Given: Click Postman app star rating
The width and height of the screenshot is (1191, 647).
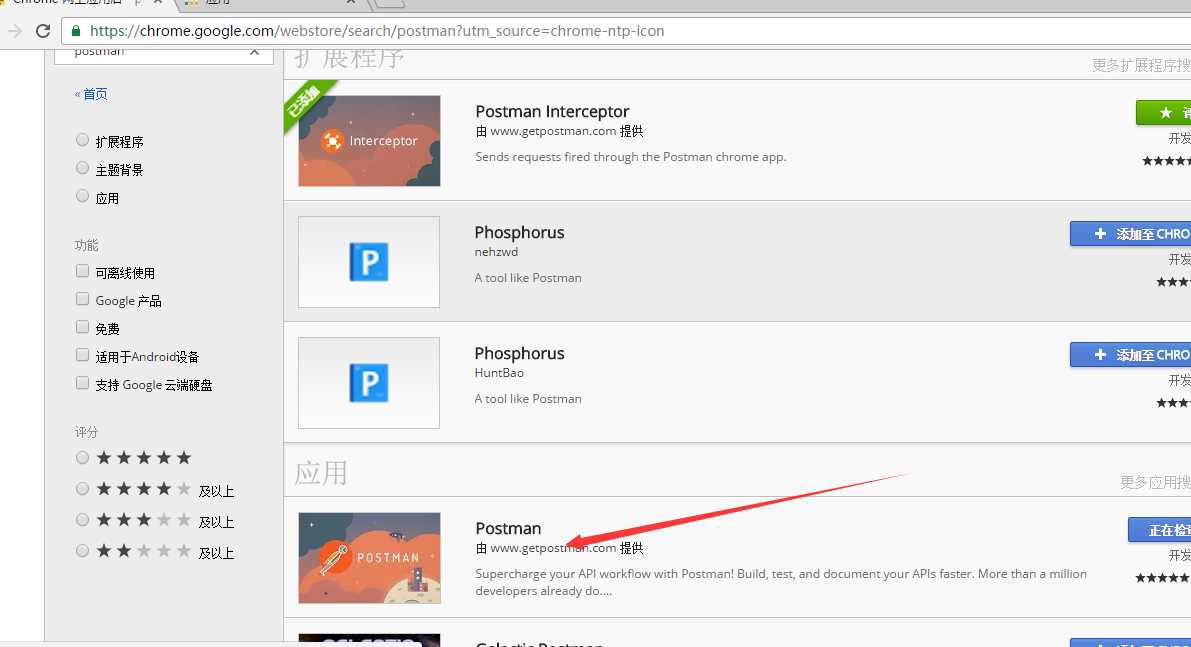Looking at the screenshot, I should click(1163, 578).
